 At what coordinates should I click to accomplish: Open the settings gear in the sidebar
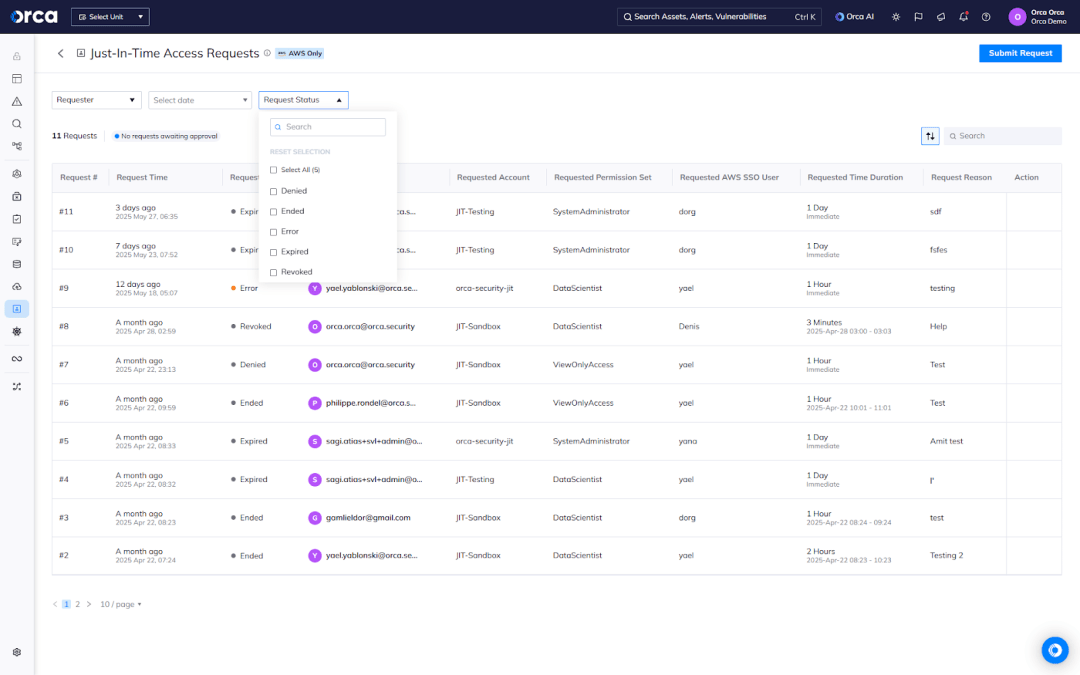pyautogui.click(x=17, y=652)
